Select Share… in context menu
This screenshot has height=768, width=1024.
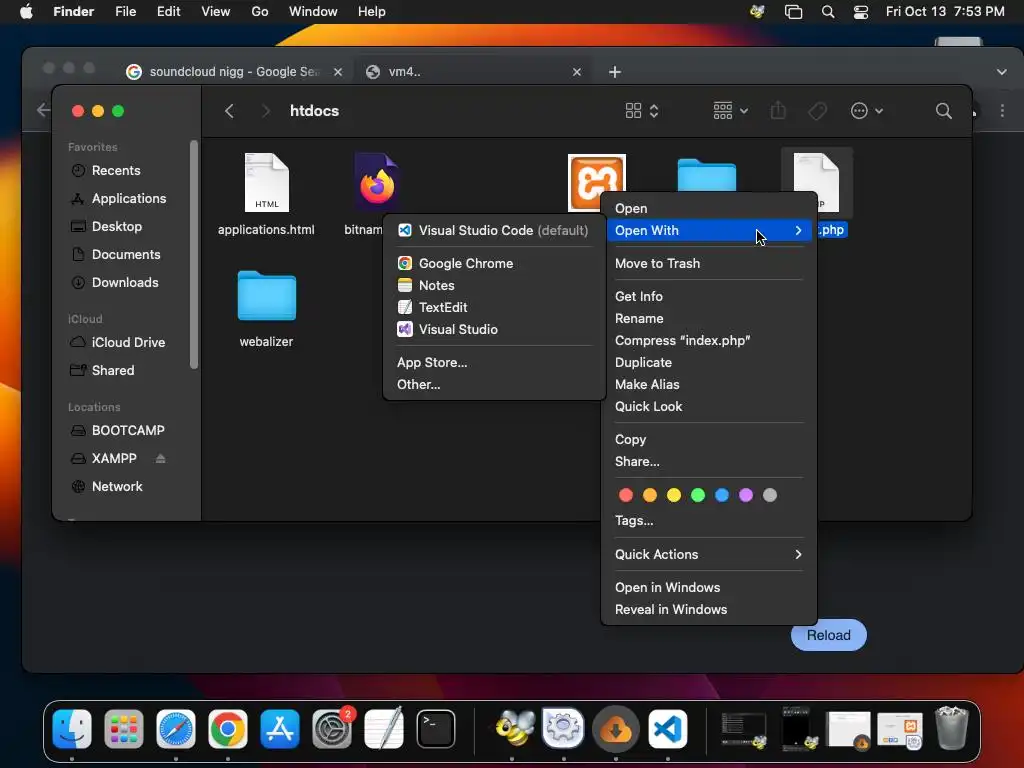pos(709,462)
